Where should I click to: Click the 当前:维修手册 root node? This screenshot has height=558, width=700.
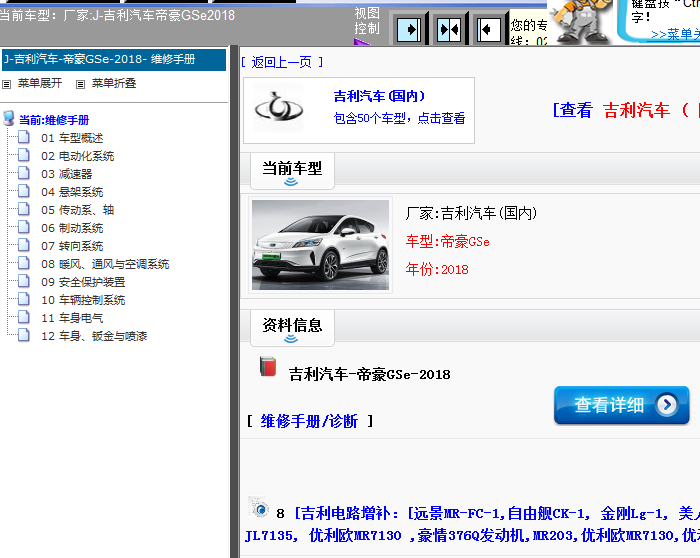coord(54,120)
